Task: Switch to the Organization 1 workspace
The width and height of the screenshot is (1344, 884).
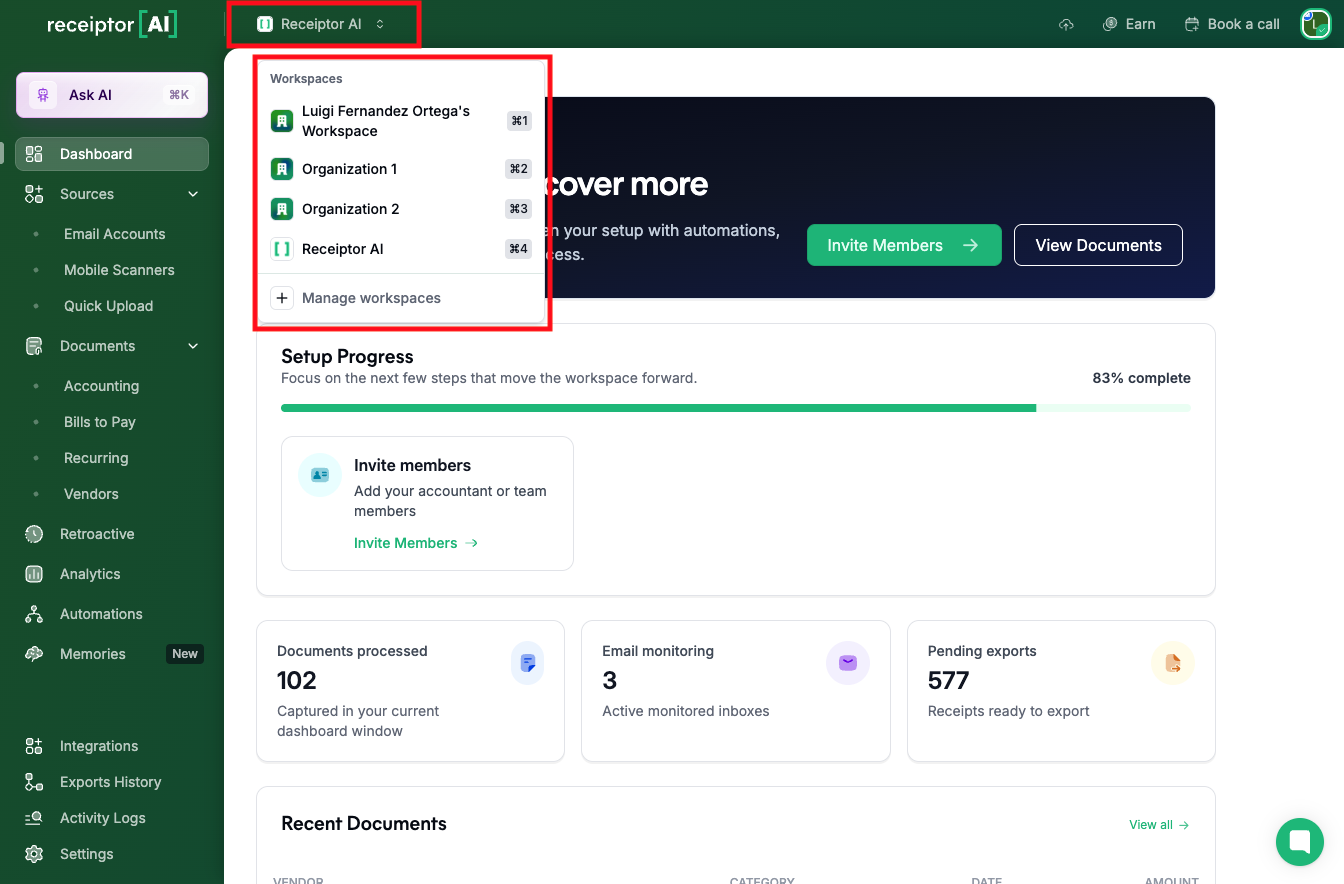Action: (401, 169)
